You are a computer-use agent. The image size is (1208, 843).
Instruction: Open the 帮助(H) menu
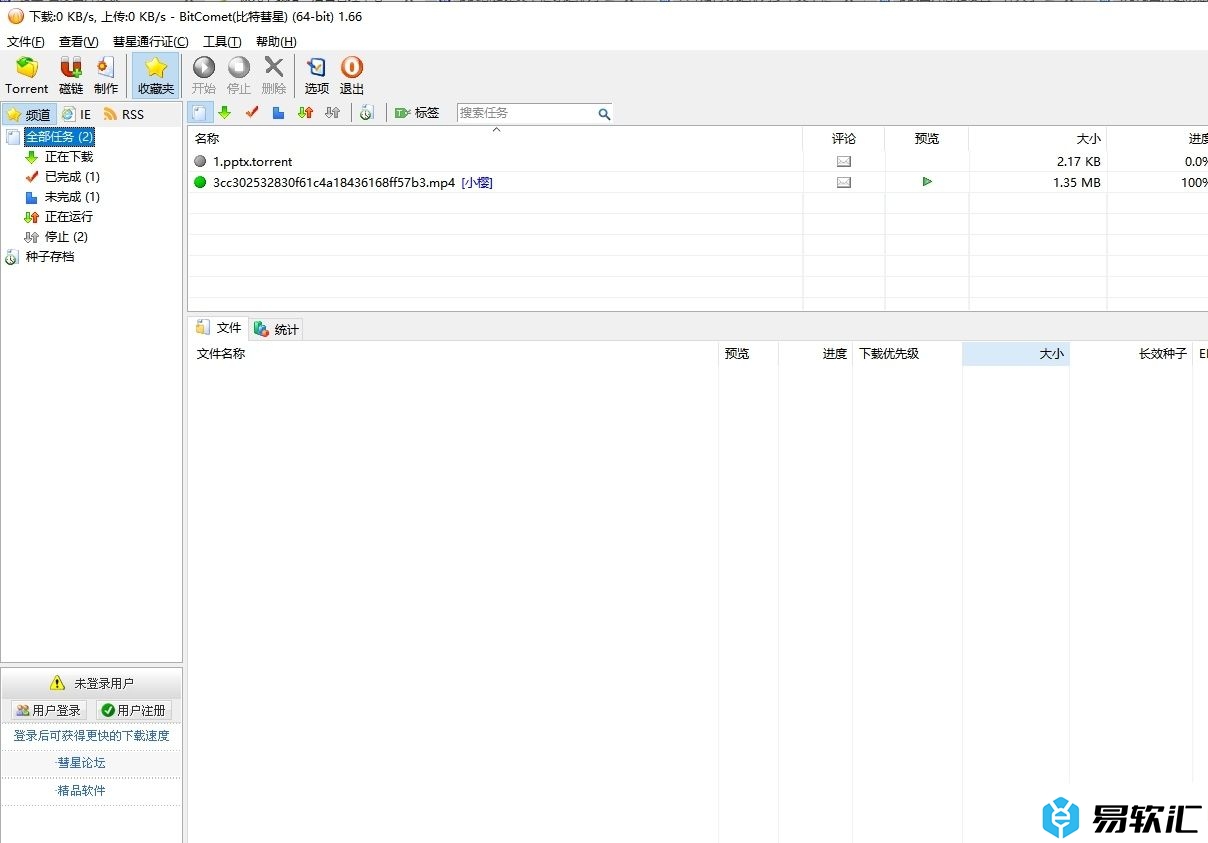pyautogui.click(x=276, y=42)
